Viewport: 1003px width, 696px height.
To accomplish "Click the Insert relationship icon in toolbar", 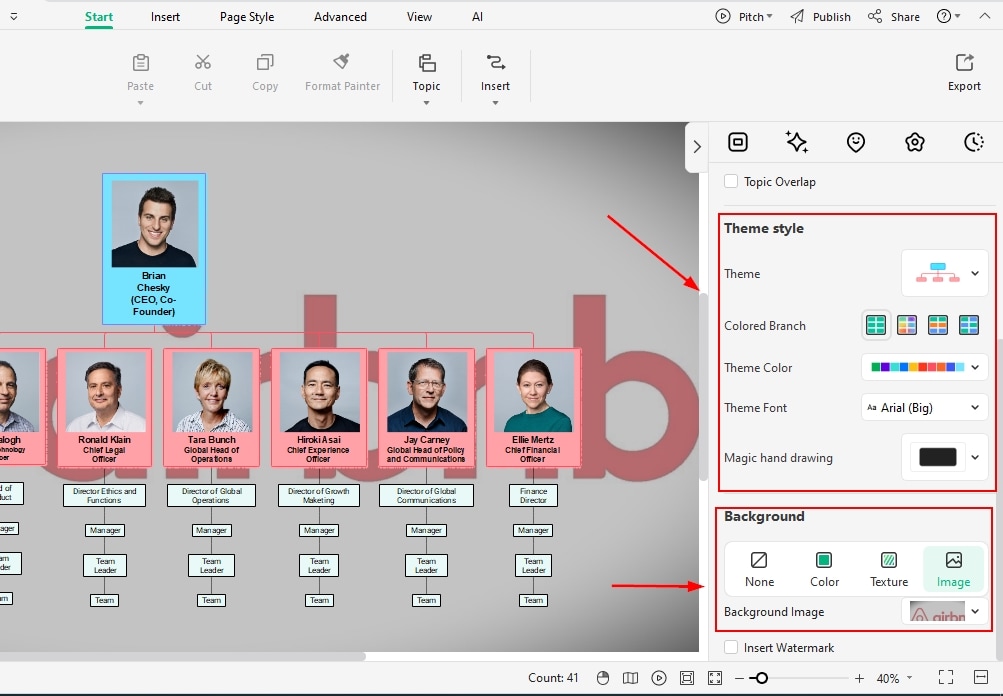I will [496, 62].
